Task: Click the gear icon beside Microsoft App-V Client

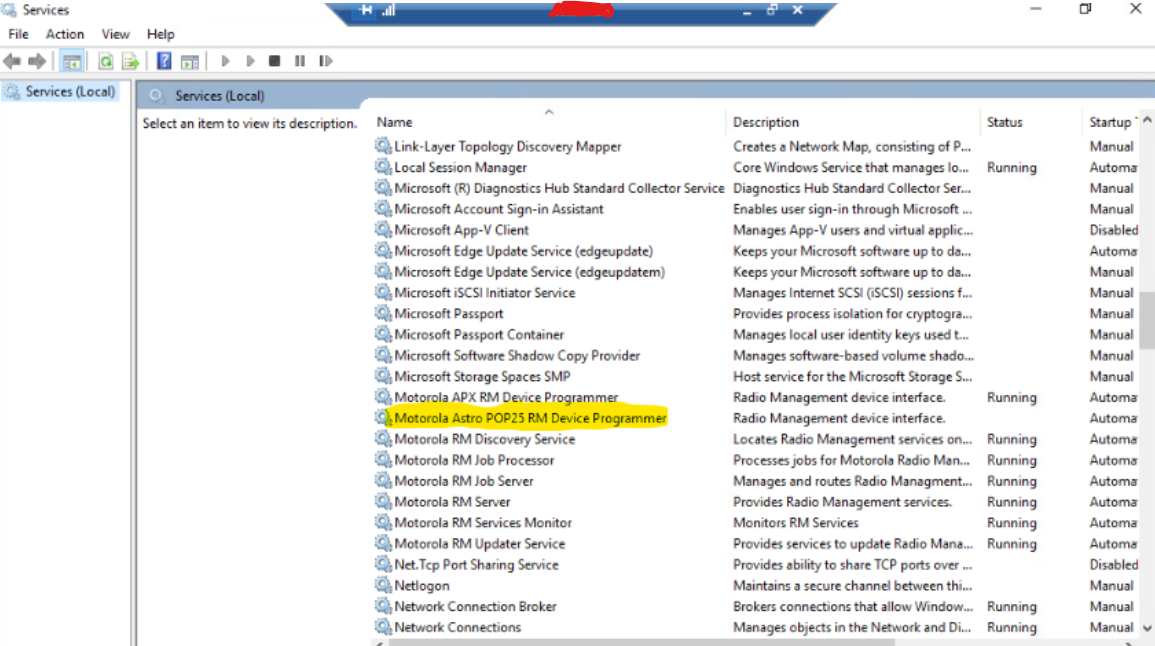Action: [383, 230]
